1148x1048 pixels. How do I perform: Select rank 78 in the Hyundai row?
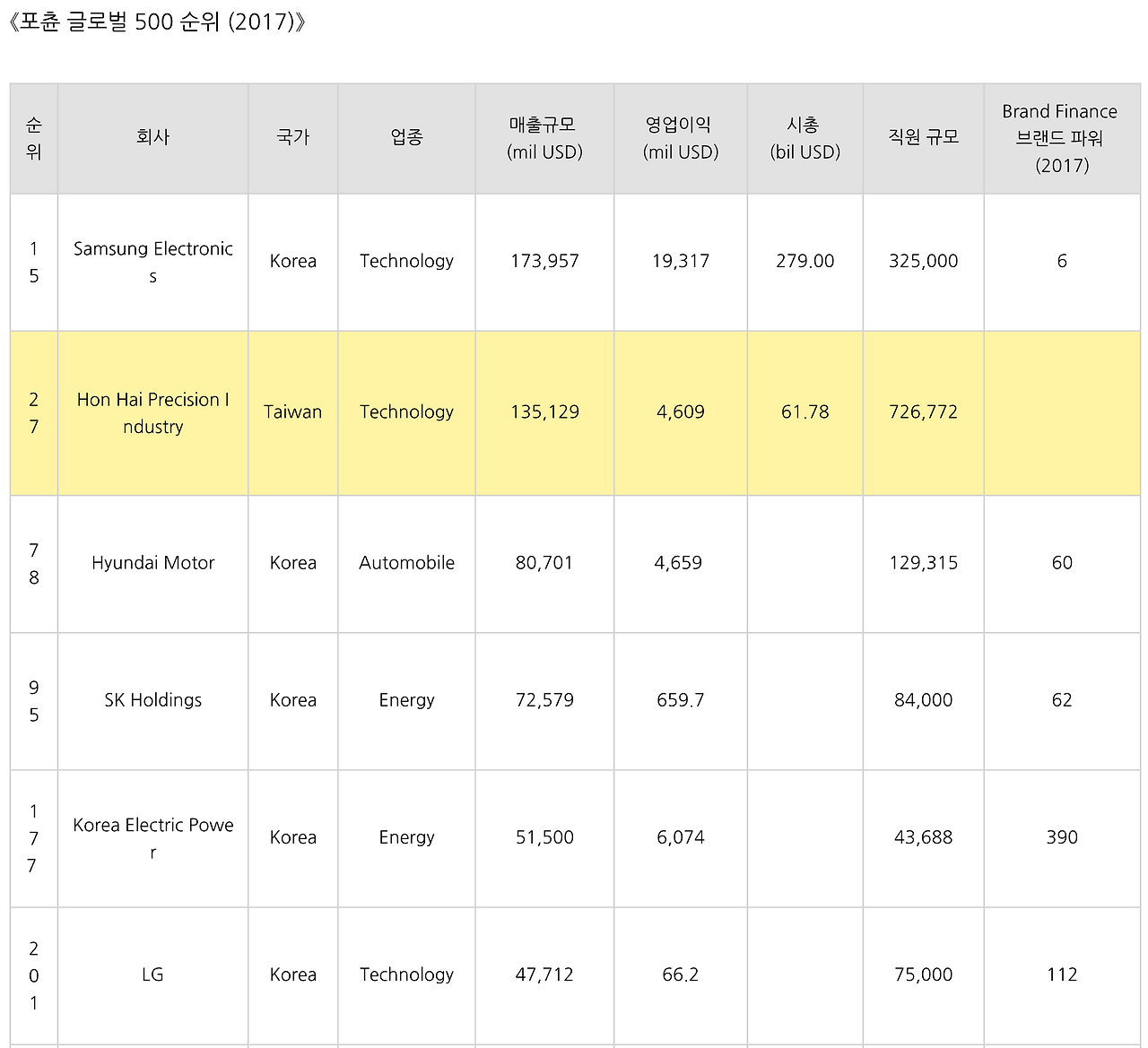[34, 564]
